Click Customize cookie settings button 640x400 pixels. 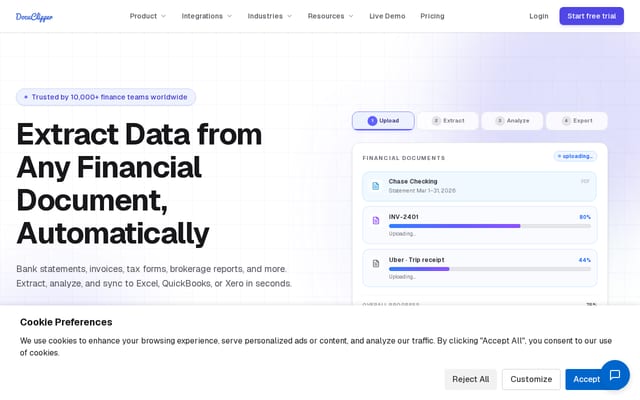pyautogui.click(x=531, y=379)
